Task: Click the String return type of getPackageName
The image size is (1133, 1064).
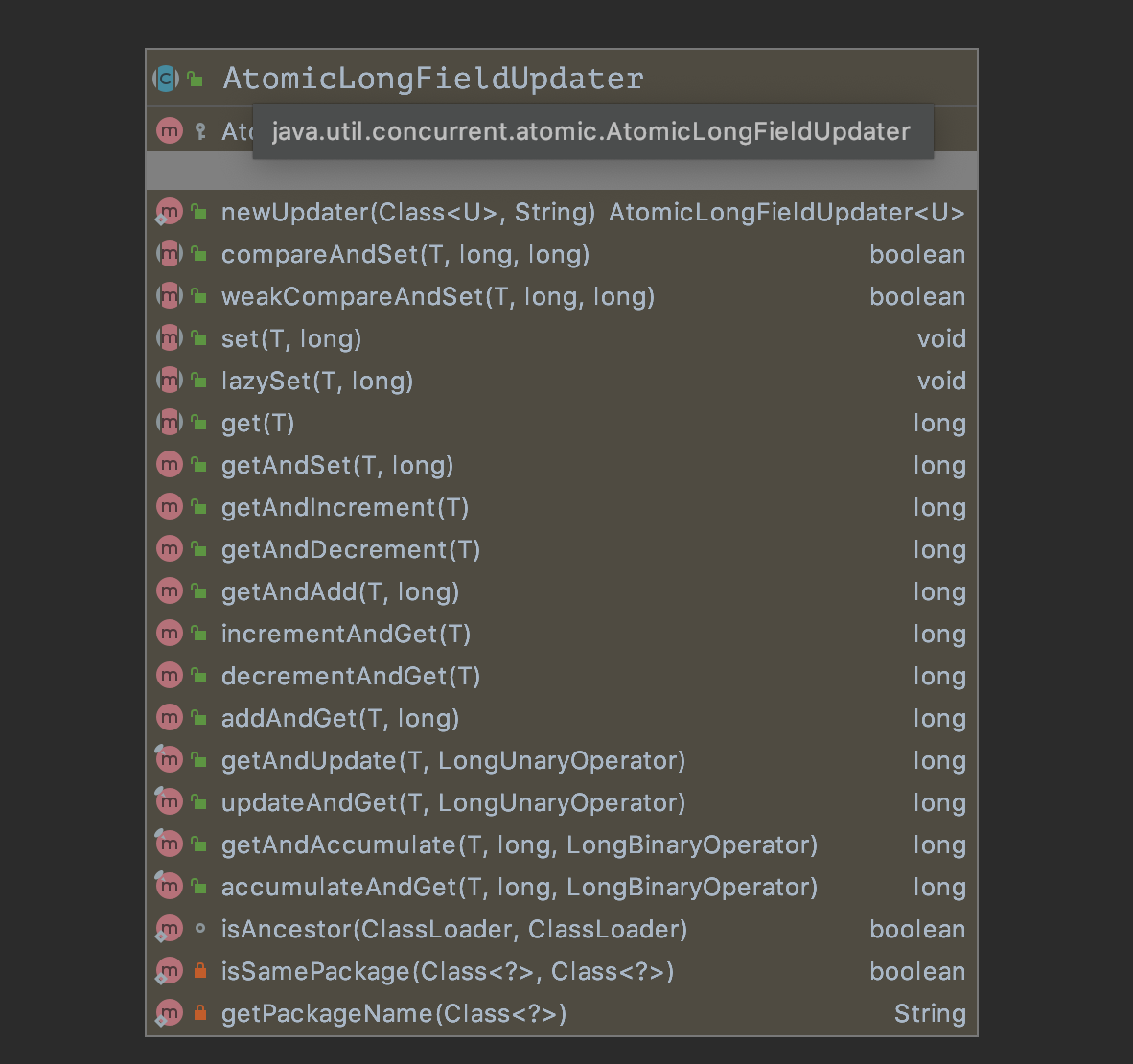Action: (x=929, y=1013)
